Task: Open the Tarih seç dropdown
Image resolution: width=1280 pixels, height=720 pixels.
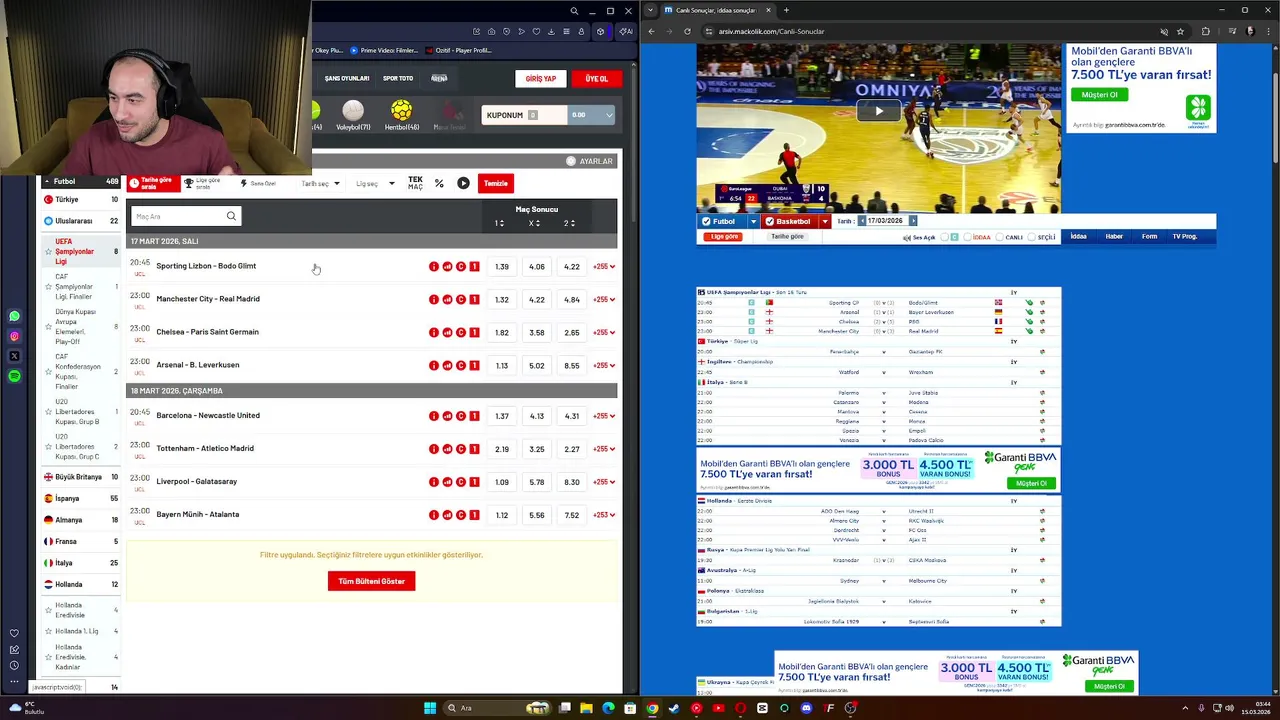Action: [321, 183]
